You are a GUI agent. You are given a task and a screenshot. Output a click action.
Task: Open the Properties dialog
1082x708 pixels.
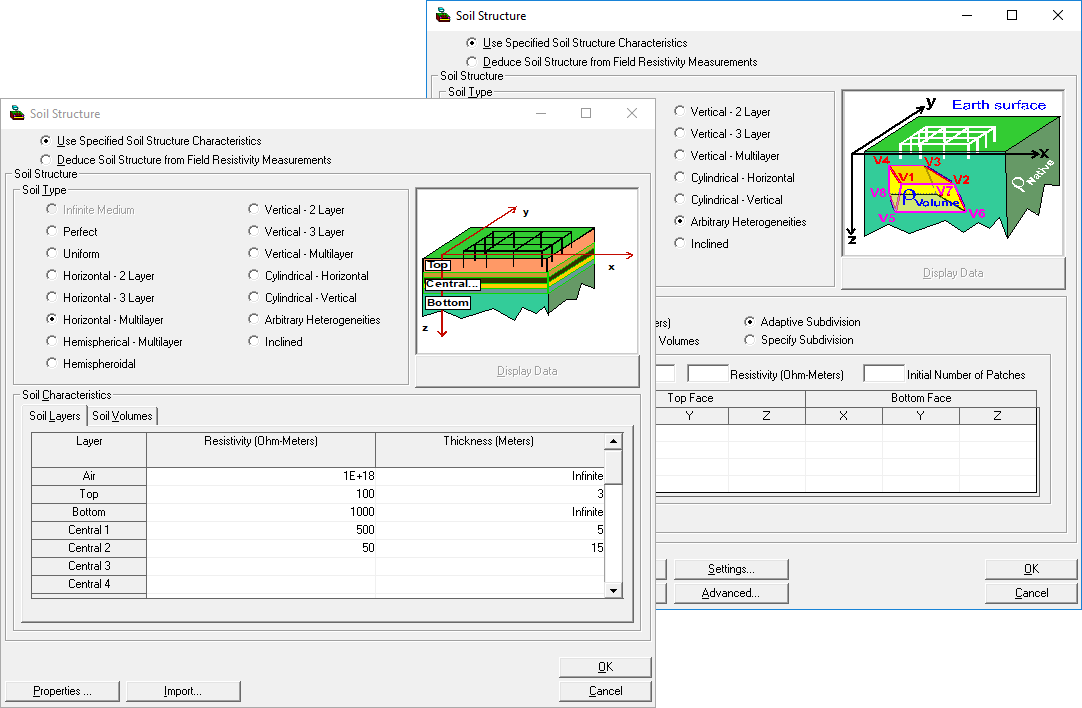pyautogui.click(x=61, y=690)
